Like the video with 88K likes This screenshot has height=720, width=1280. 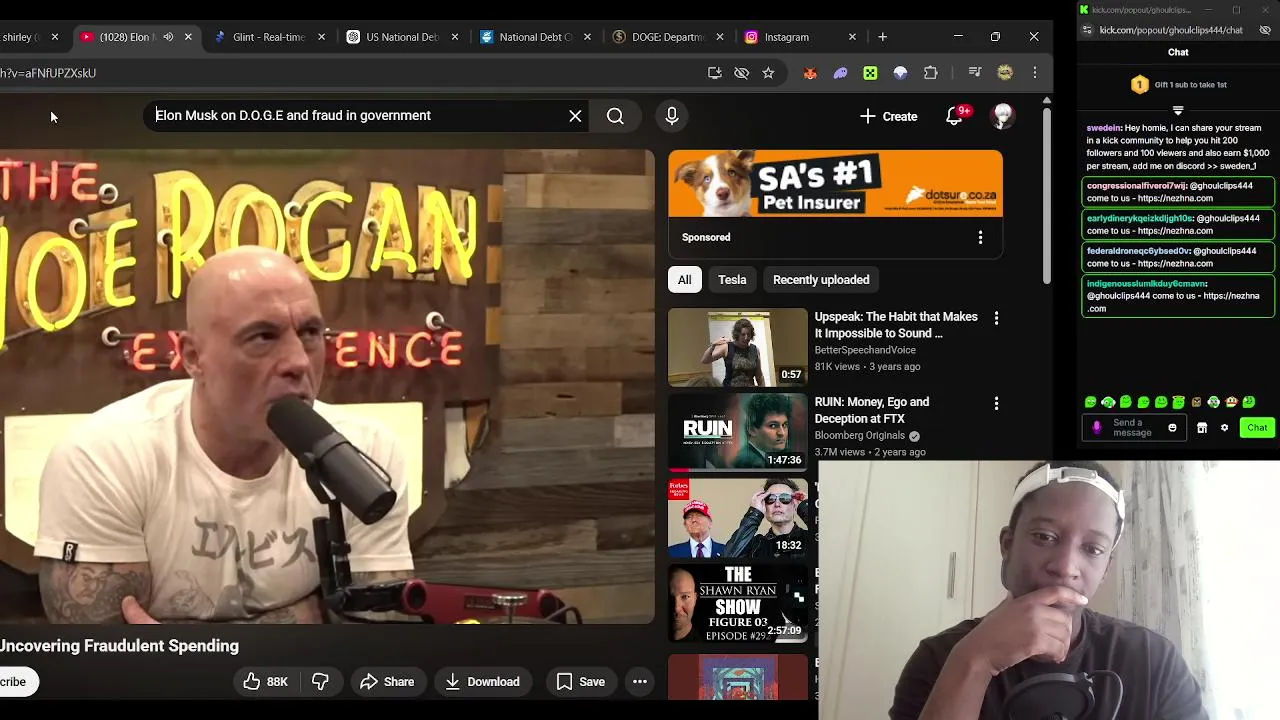point(265,682)
